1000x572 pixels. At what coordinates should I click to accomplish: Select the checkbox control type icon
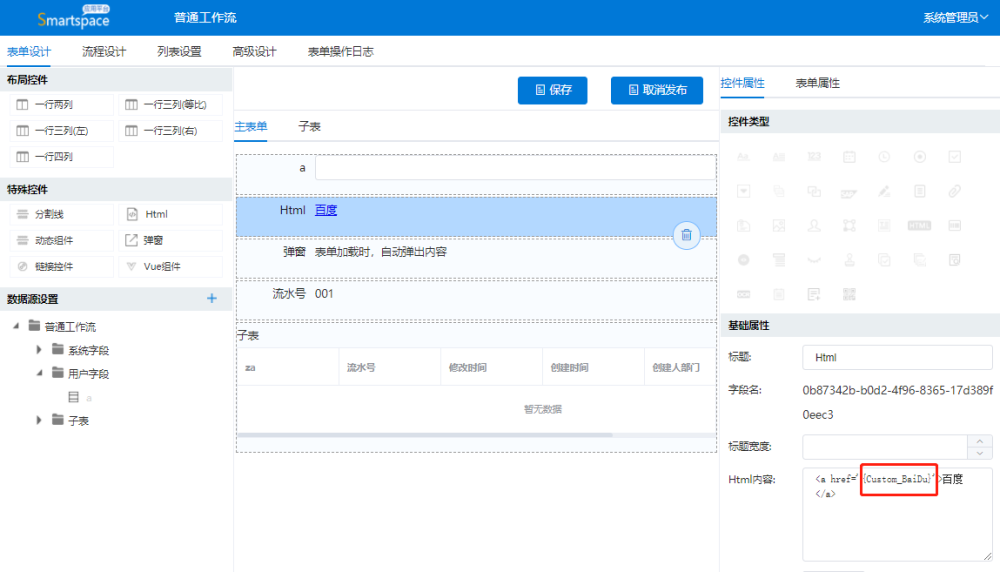[x=954, y=157]
